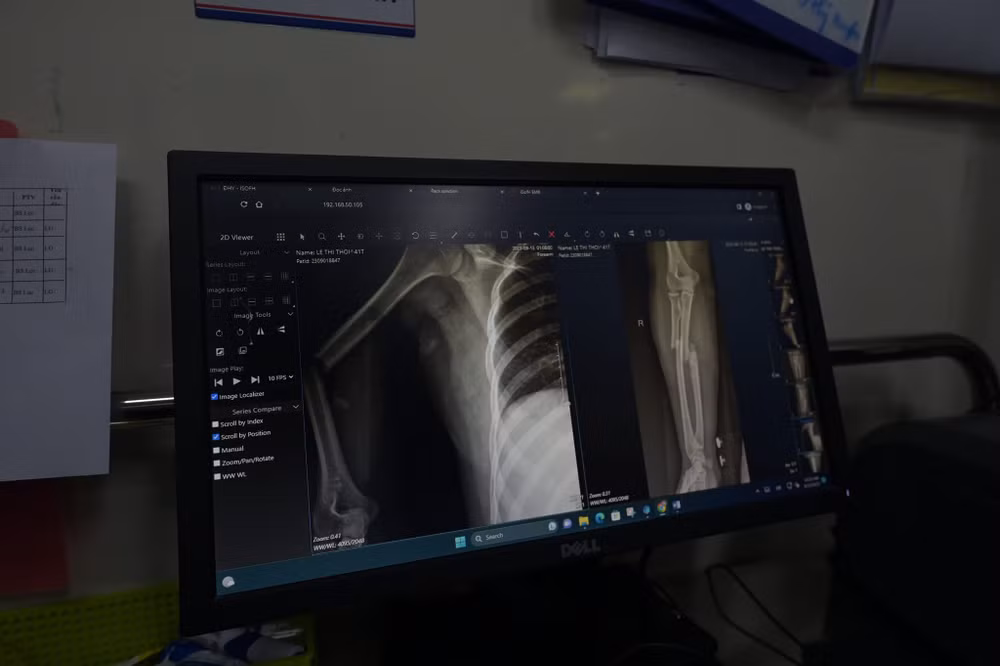Rotate image counter-clockwise in Image Tools
1000x666 pixels.
[240, 332]
